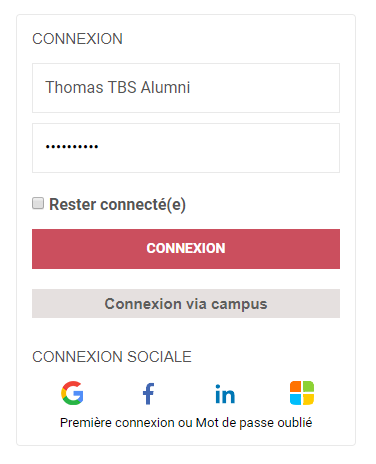
Task: Click the words Mot de passe oublié
Action: click(x=254, y=423)
